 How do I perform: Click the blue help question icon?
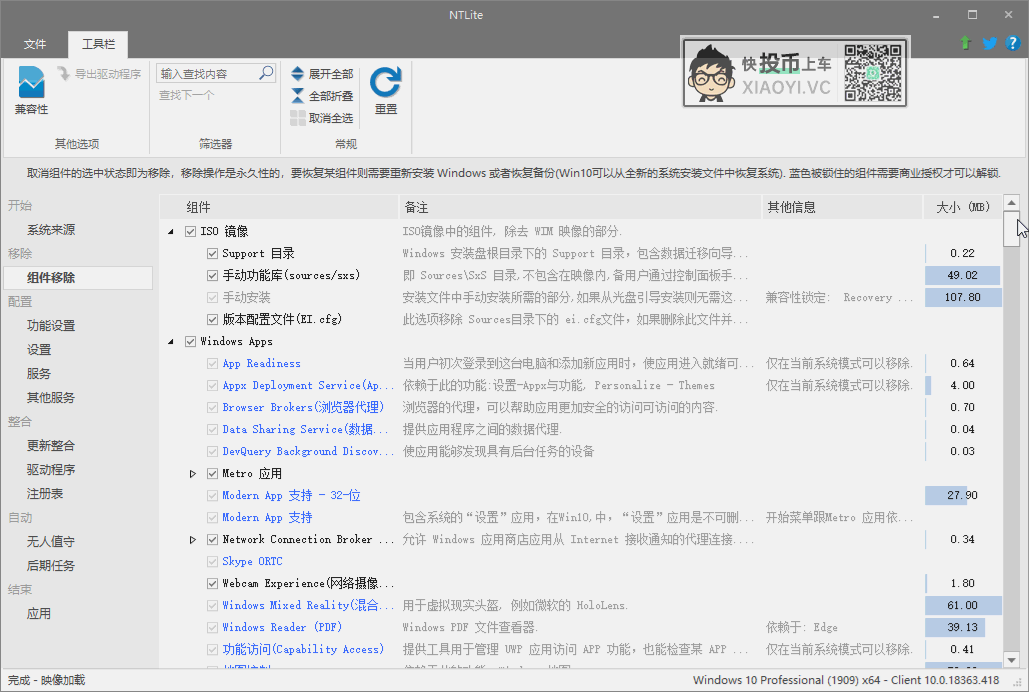tap(1012, 43)
